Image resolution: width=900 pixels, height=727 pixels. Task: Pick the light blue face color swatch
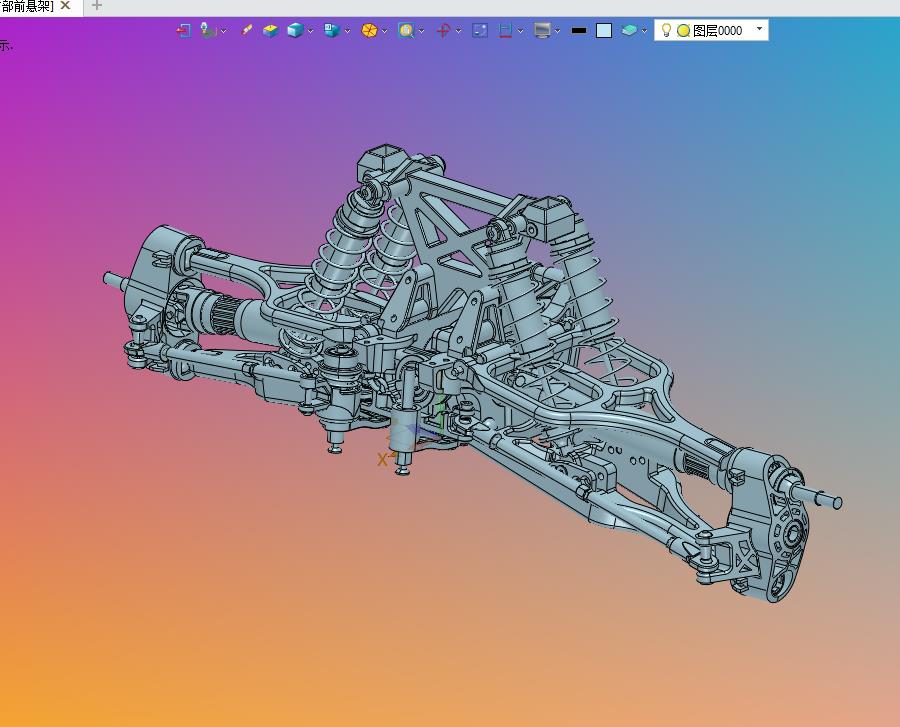click(604, 30)
